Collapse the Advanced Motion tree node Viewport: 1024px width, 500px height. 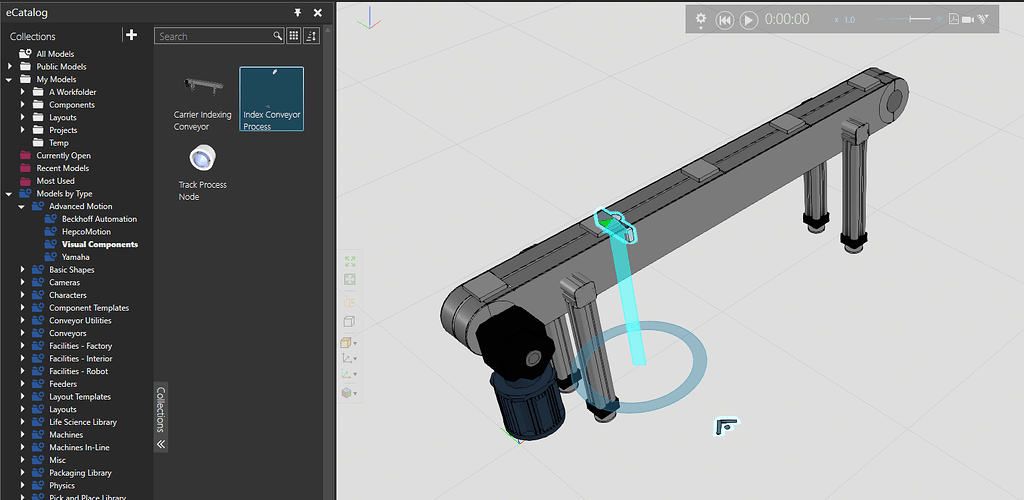coord(22,206)
